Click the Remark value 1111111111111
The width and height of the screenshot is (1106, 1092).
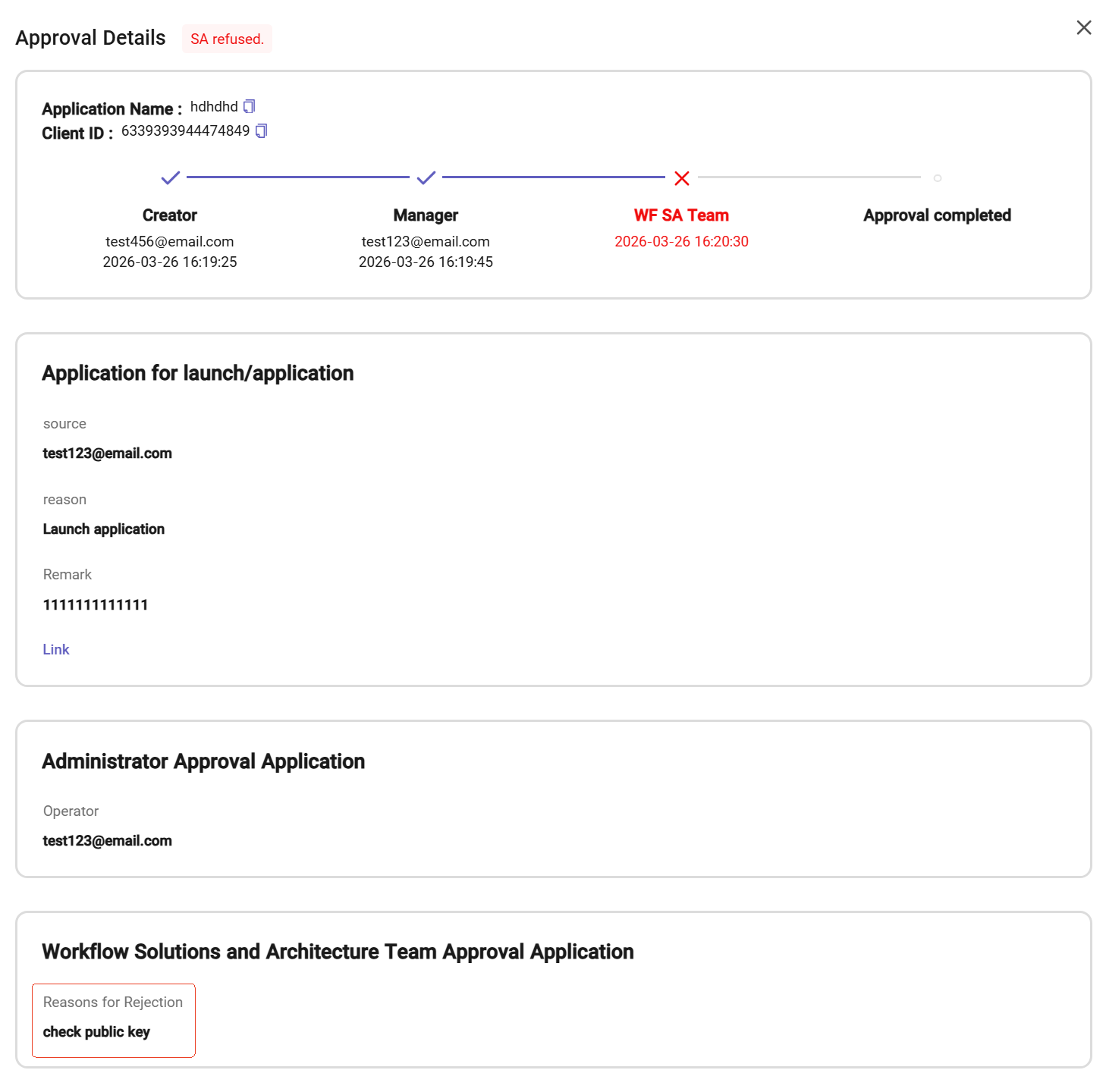(x=96, y=605)
